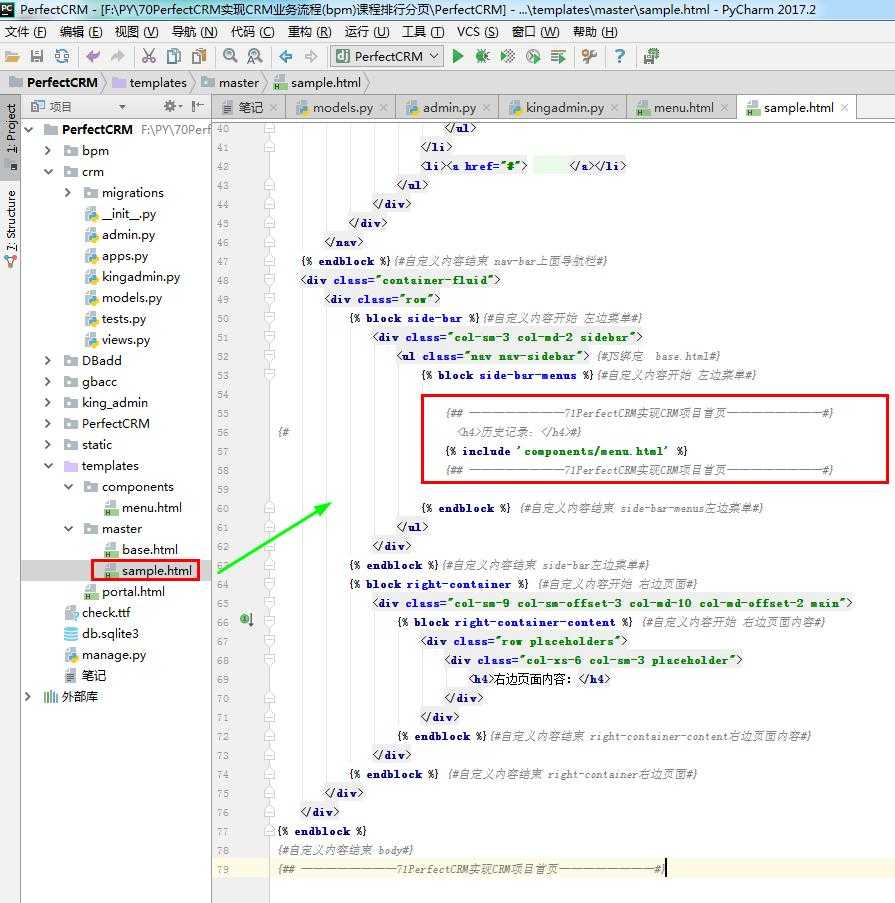
Task: Click the Run manage.py task icon
Action: point(651,56)
